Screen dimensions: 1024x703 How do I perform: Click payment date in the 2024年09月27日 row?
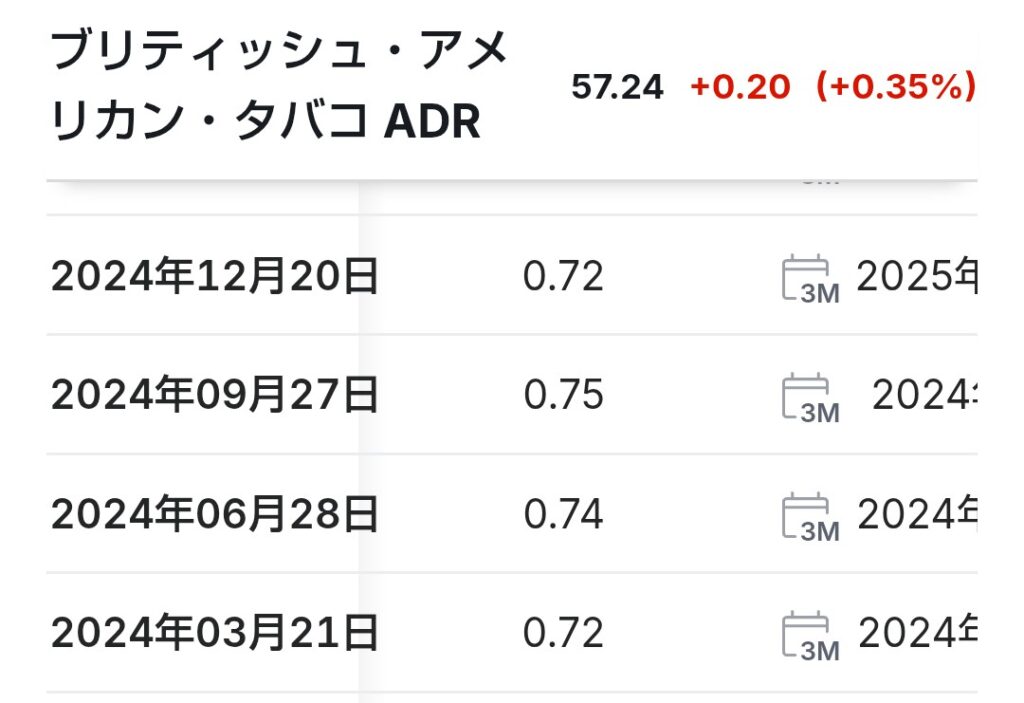pyautogui.click(x=924, y=396)
